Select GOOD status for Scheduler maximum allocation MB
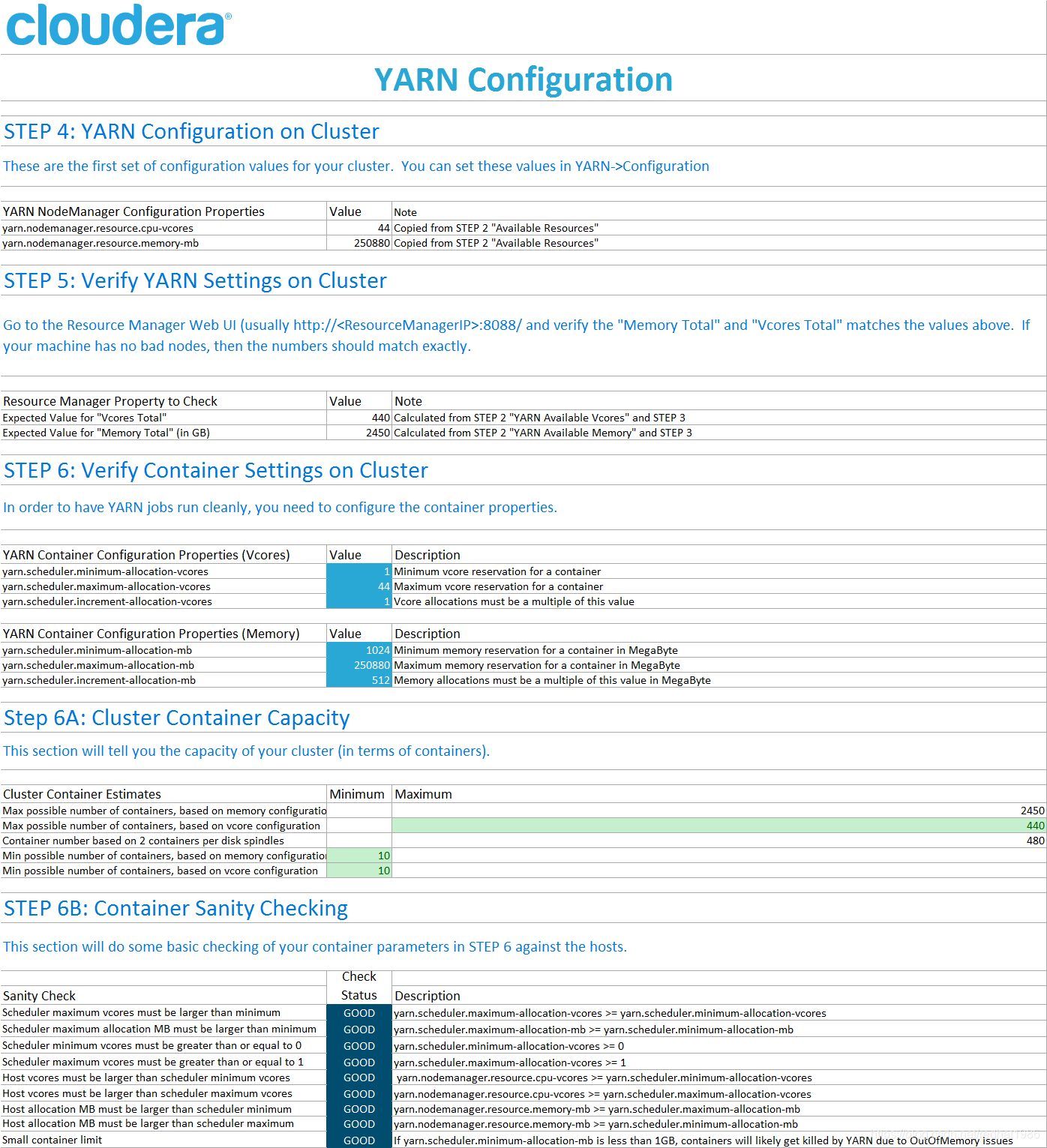 pyautogui.click(x=359, y=1030)
